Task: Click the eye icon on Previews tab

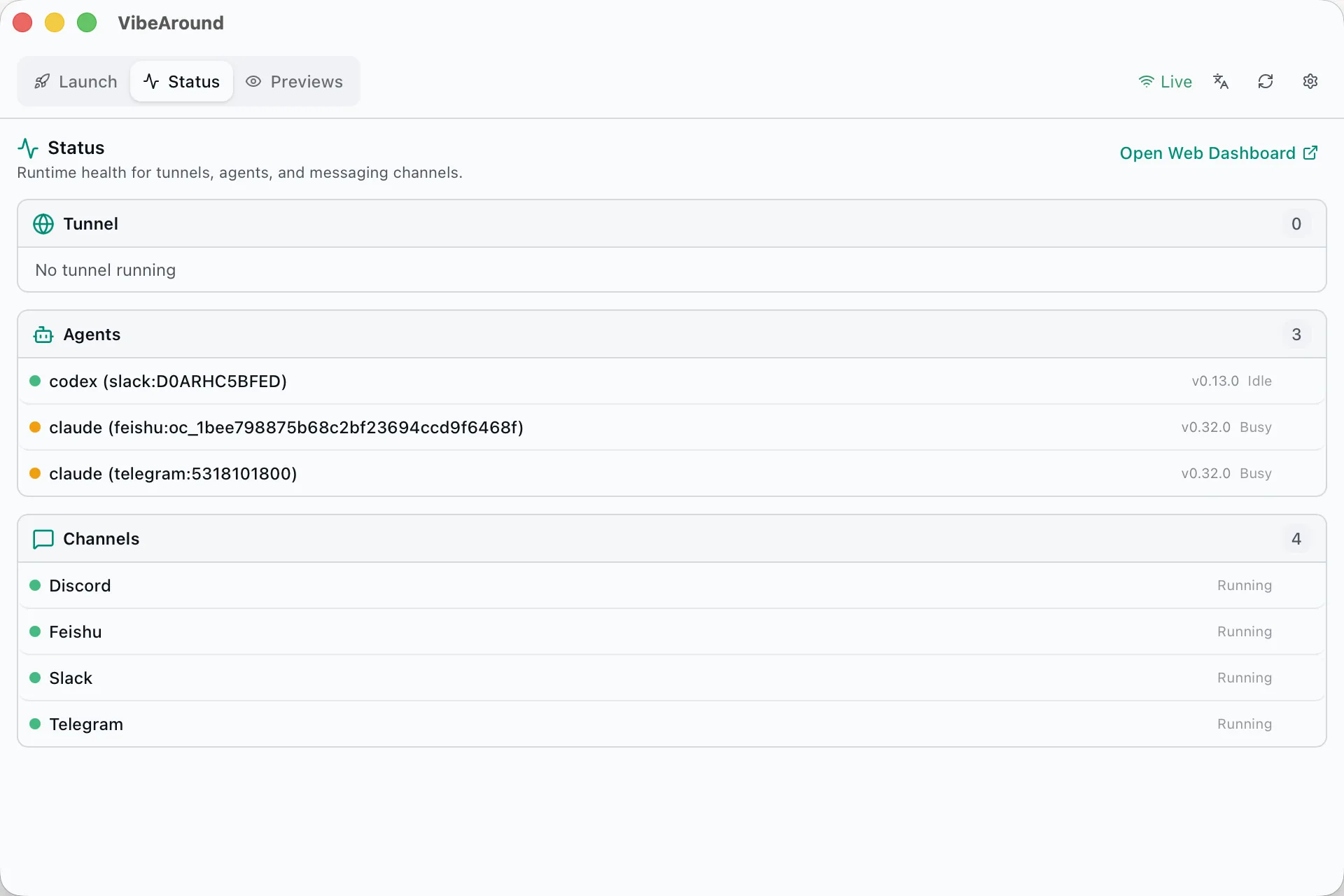Action: pyautogui.click(x=253, y=82)
